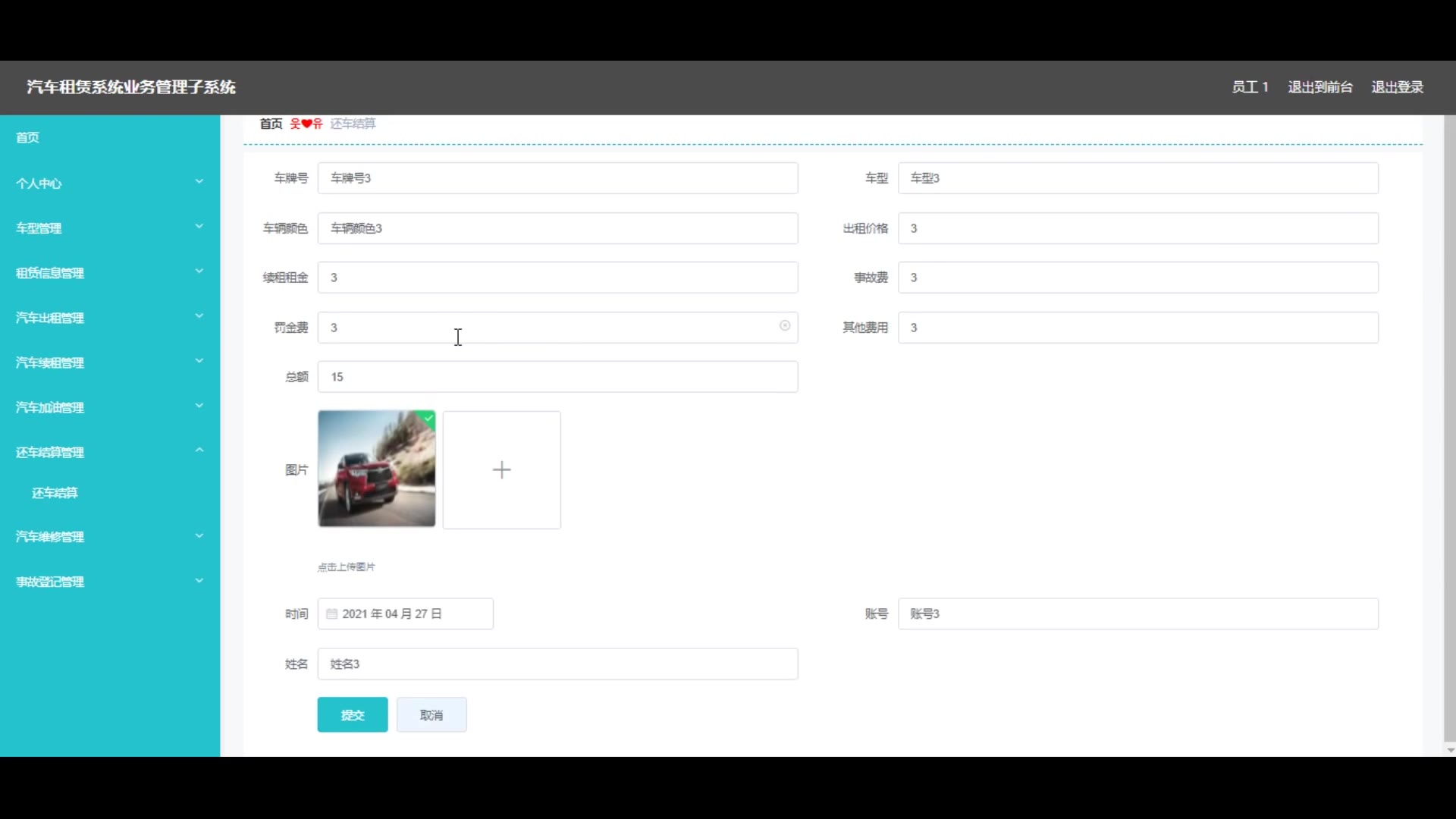Expand the 车型管理 sidebar section
The image size is (1456, 819).
tap(110, 227)
